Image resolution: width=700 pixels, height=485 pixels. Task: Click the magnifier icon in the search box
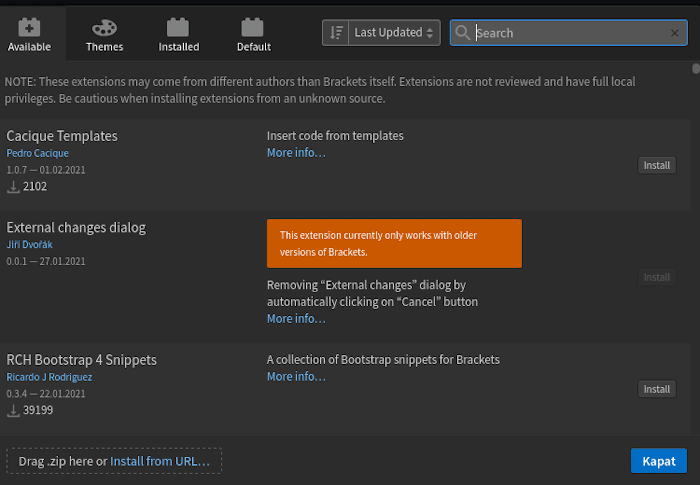tap(462, 33)
